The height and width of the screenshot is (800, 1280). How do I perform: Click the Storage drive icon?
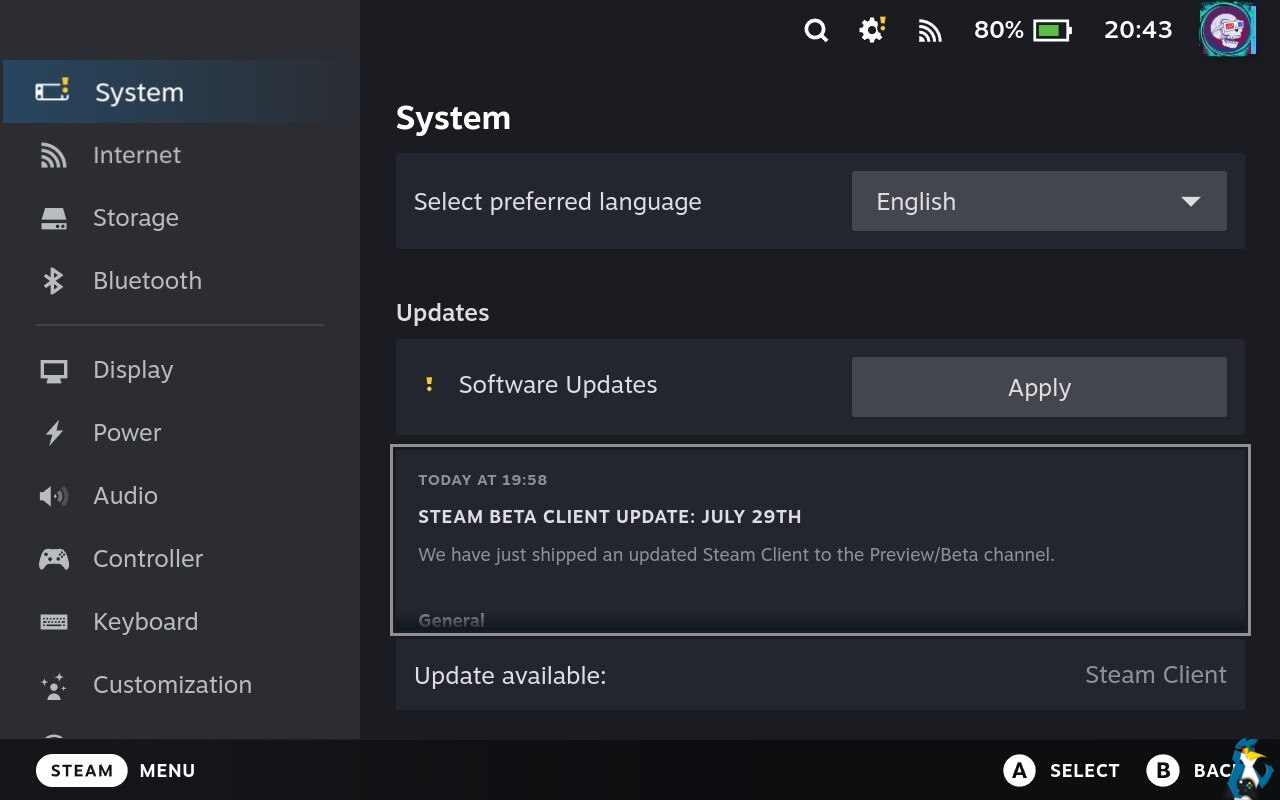click(x=53, y=218)
